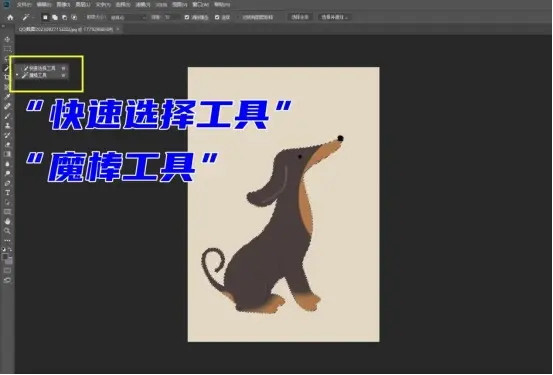
Task: Select the History Brush tool
Action: (7, 135)
